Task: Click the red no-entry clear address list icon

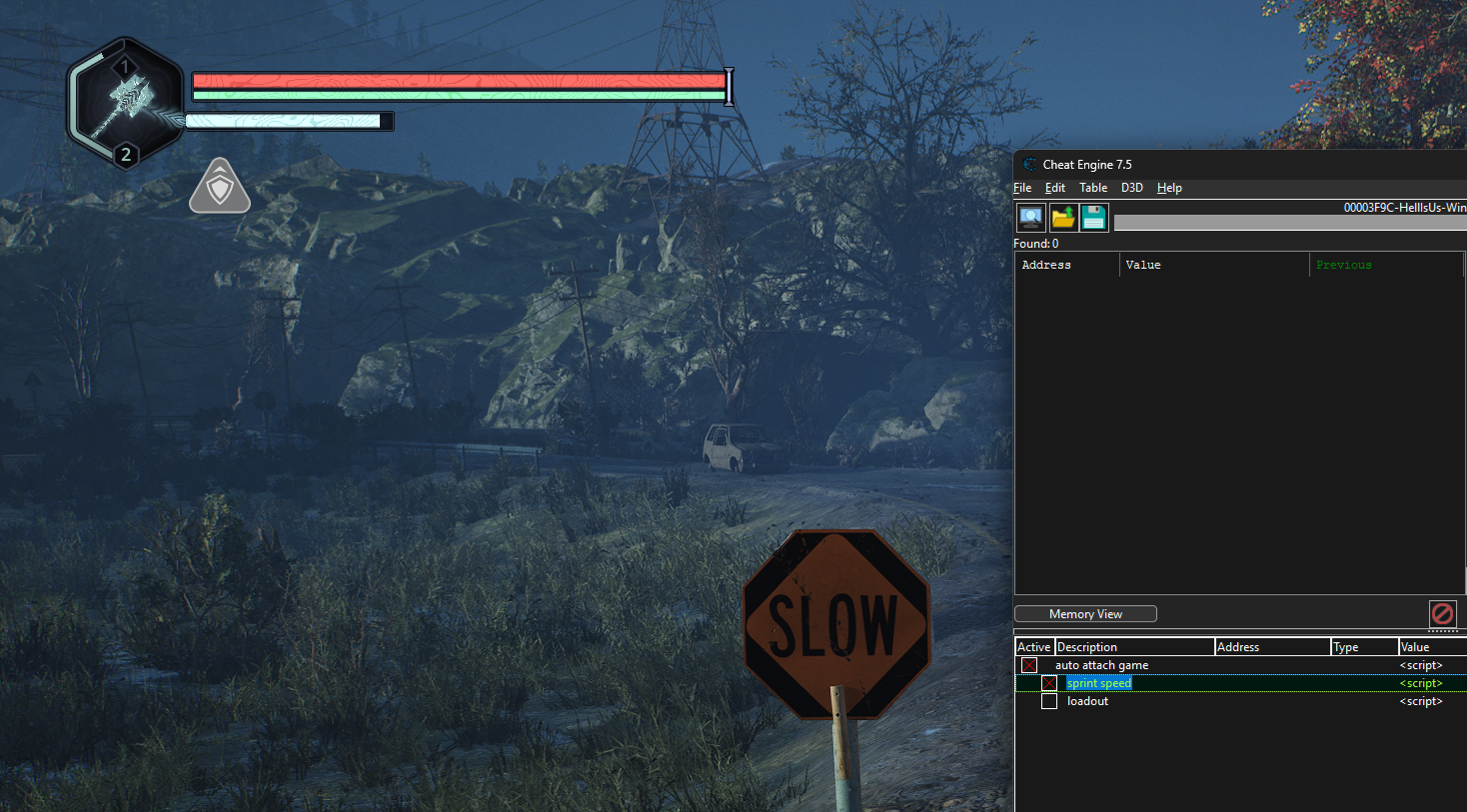Action: pyautogui.click(x=1442, y=613)
